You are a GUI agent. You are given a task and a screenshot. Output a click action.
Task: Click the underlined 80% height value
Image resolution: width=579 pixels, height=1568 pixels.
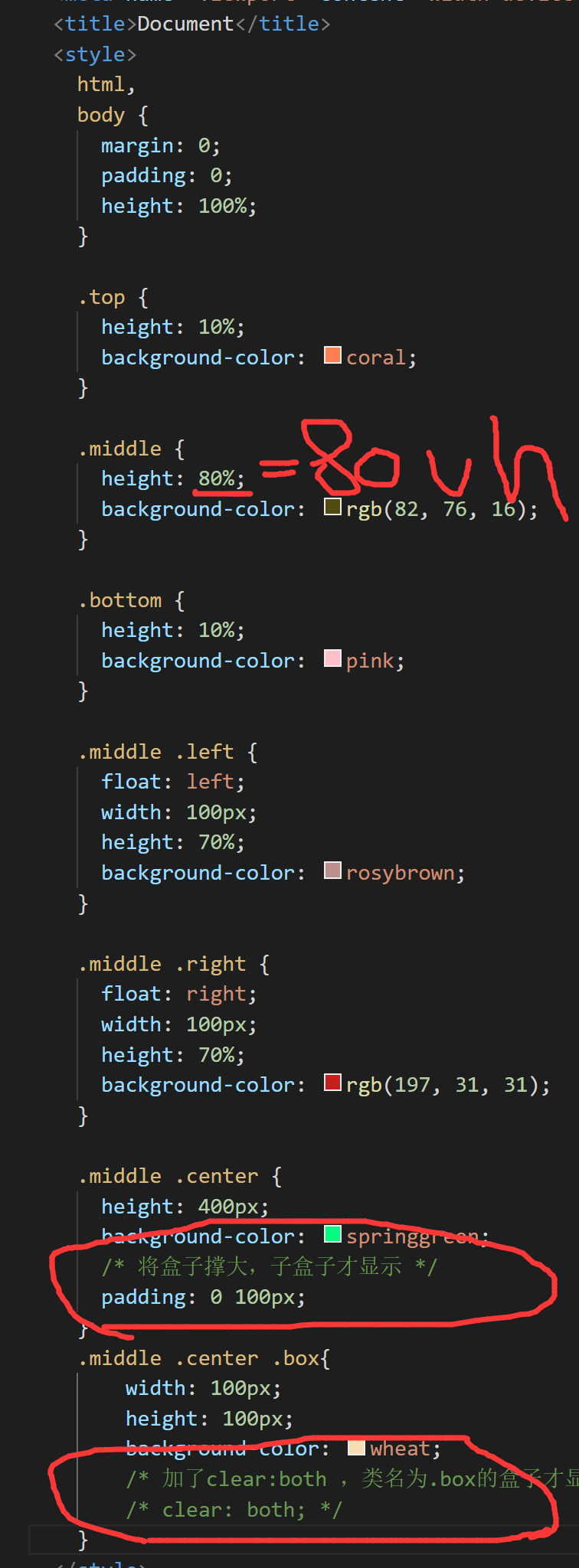220,479
